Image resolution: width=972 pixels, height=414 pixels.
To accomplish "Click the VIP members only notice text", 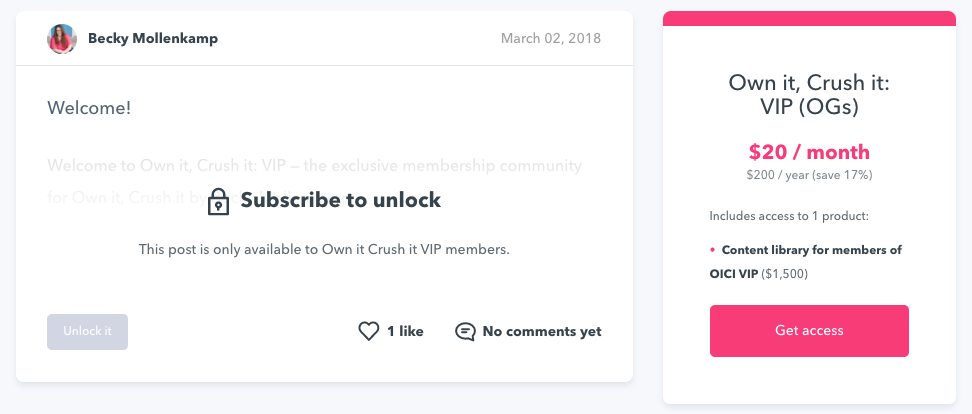I will tap(324, 249).
